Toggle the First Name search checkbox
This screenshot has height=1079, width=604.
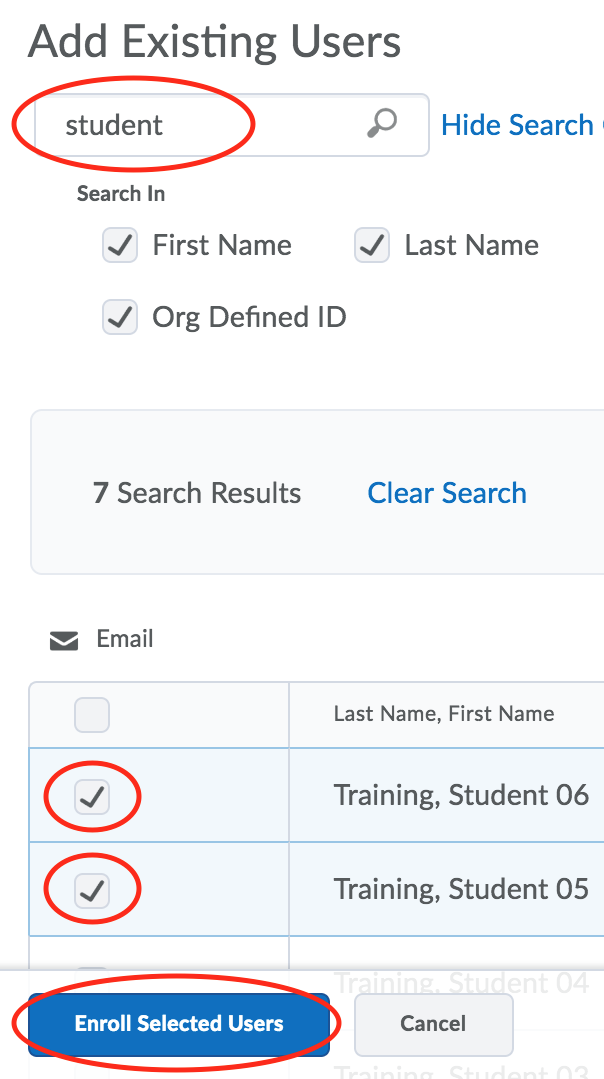pos(120,246)
